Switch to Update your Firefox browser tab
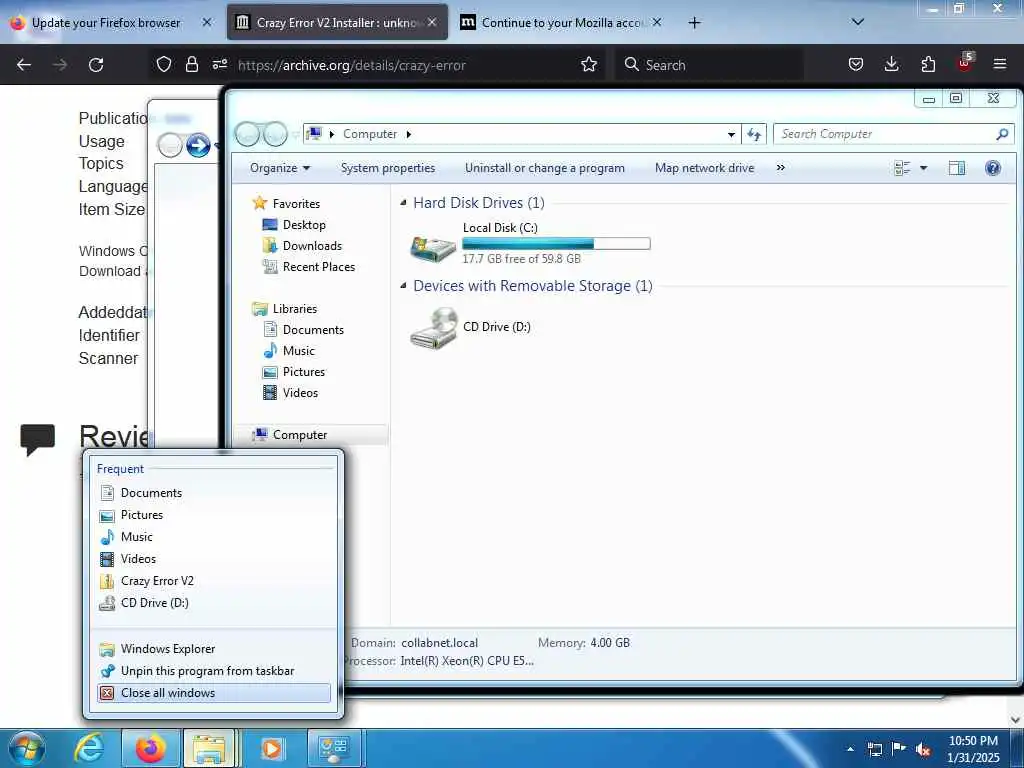Viewport: 1024px width, 768px height. [x=106, y=23]
